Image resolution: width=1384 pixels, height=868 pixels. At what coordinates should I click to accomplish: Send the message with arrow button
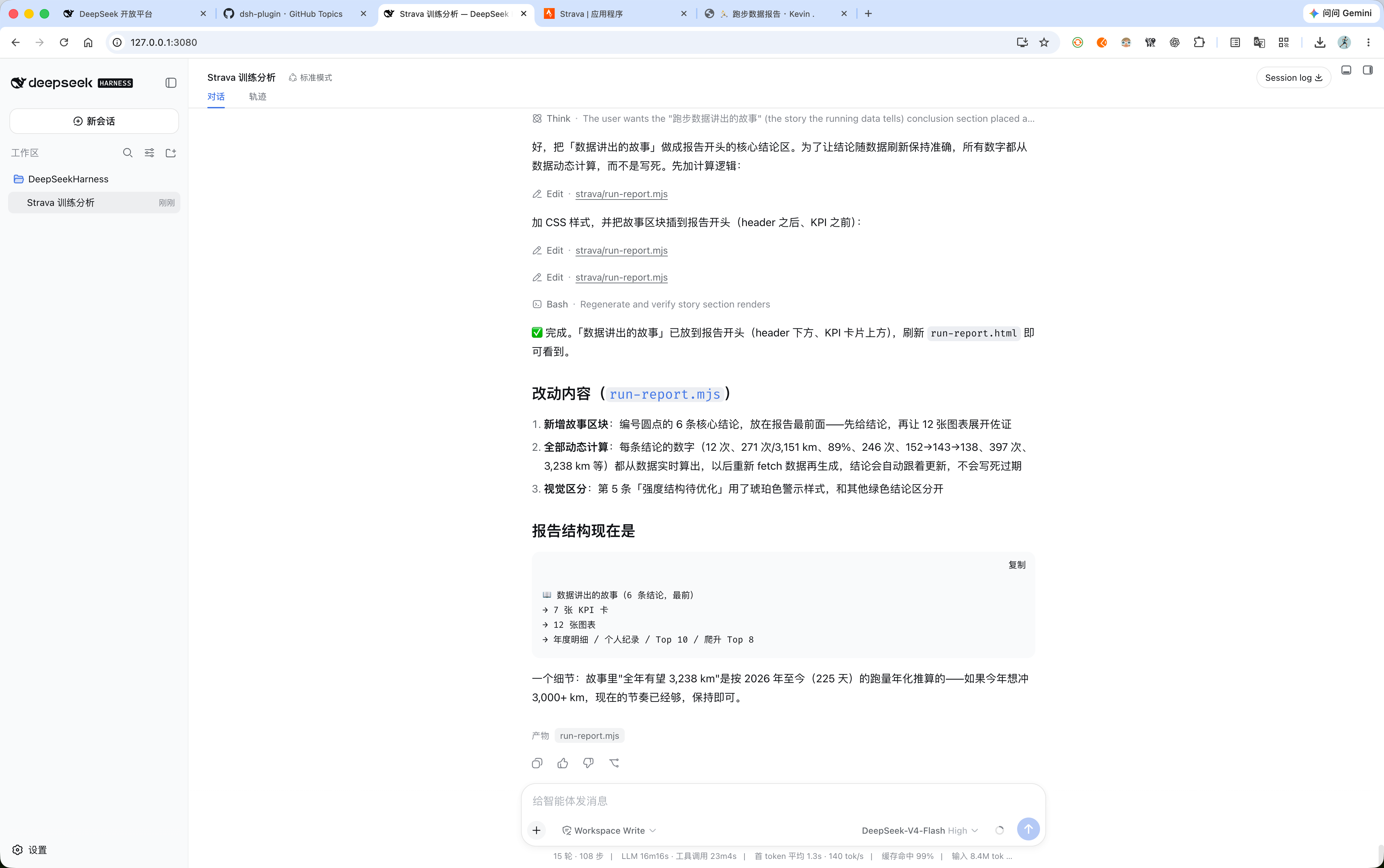pyautogui.click(x=1028, y=830)
